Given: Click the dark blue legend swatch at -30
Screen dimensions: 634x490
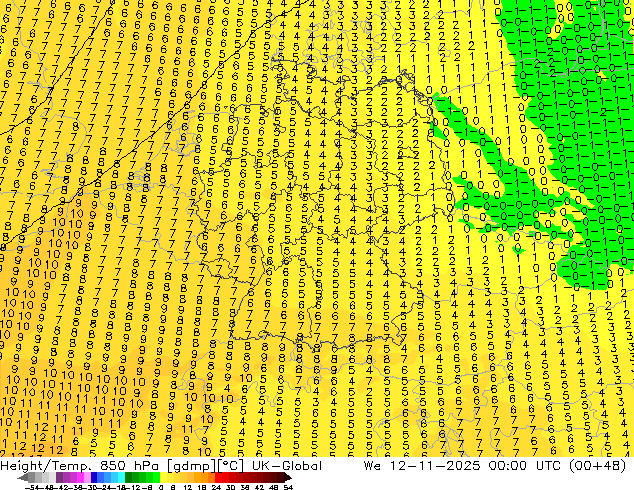Looking at the screenshot, I should [x=94, y=478].
